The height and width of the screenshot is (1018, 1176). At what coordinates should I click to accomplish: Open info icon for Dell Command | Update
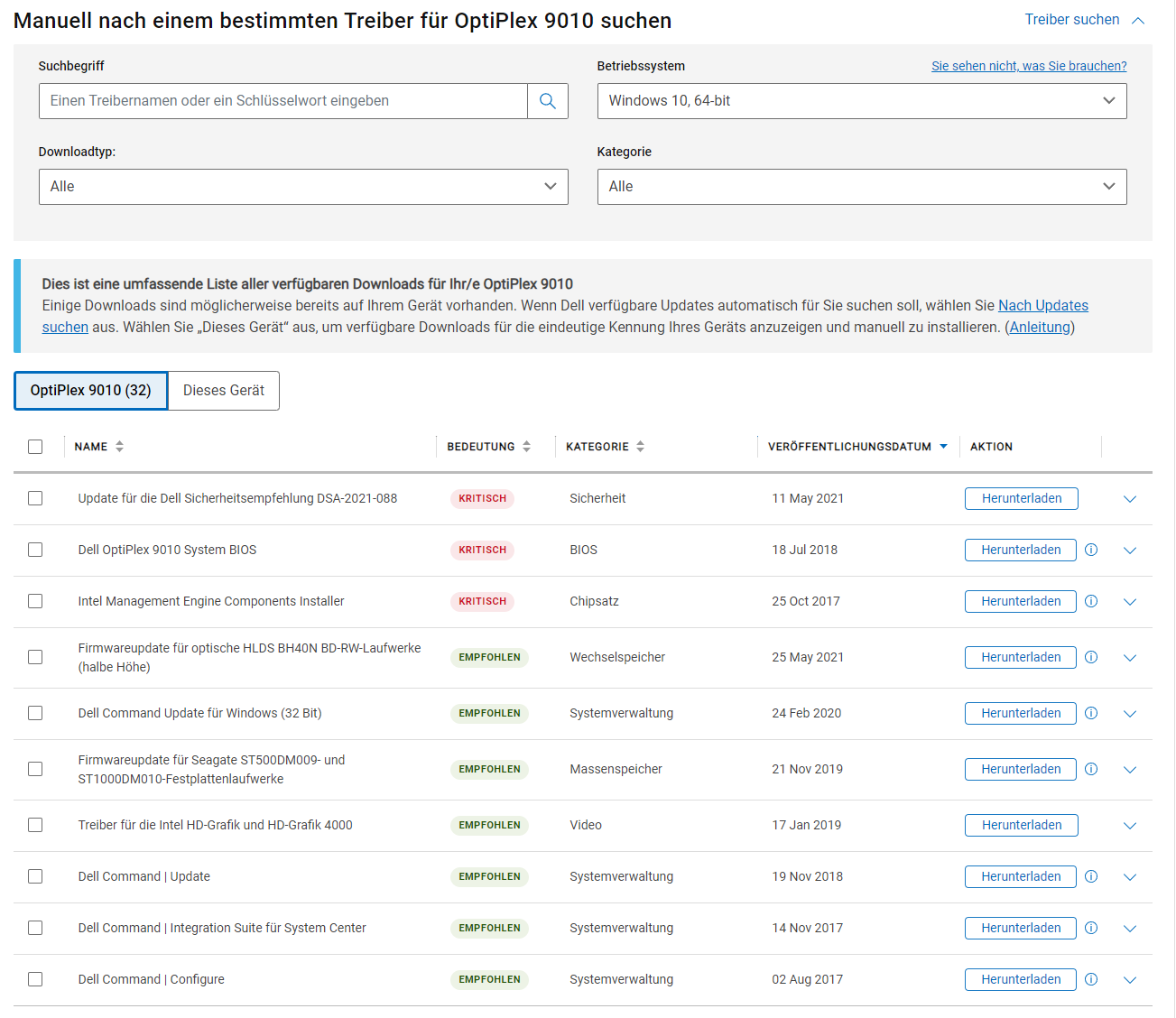[1091, 876]
